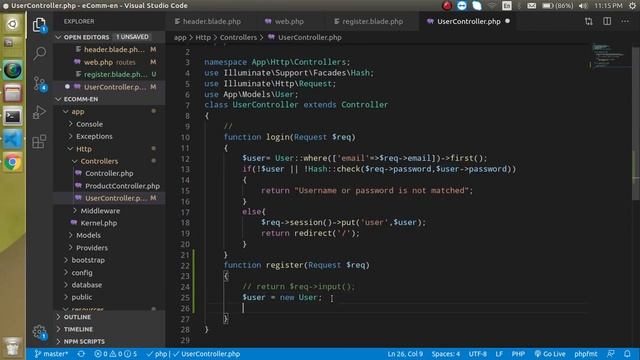The height and width of the screenshot is (360, 640).
Task: Open Kernel.php in the file tree
Action: [98, 223]
